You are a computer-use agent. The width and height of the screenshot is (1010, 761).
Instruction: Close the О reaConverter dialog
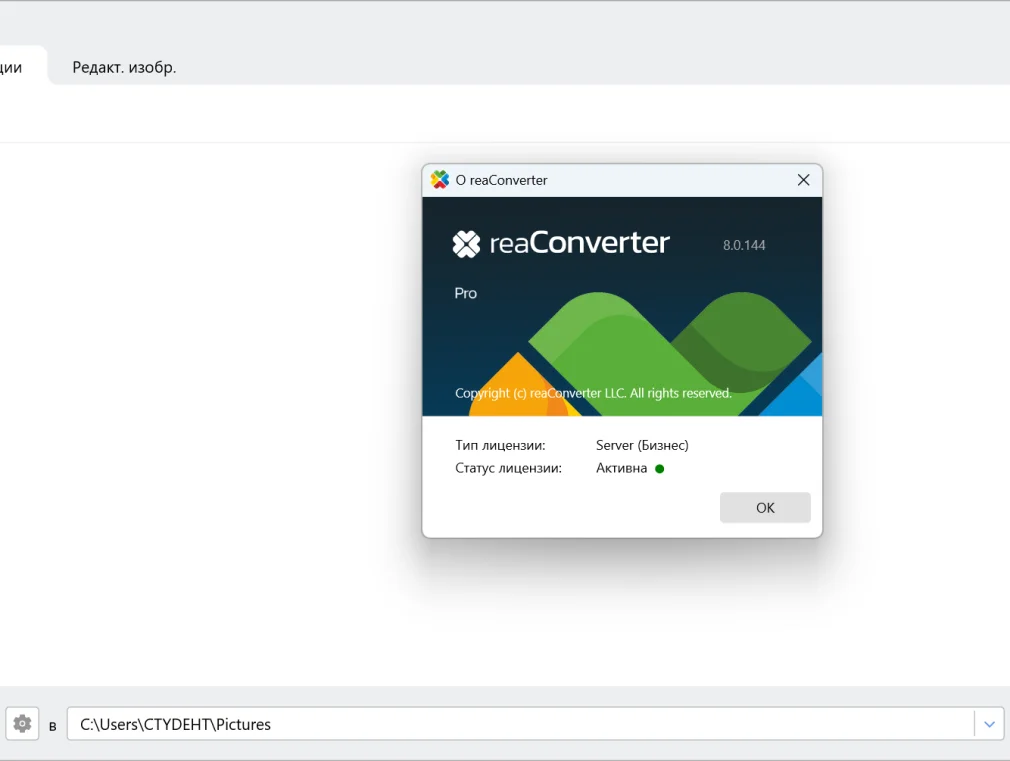(803, 180)
